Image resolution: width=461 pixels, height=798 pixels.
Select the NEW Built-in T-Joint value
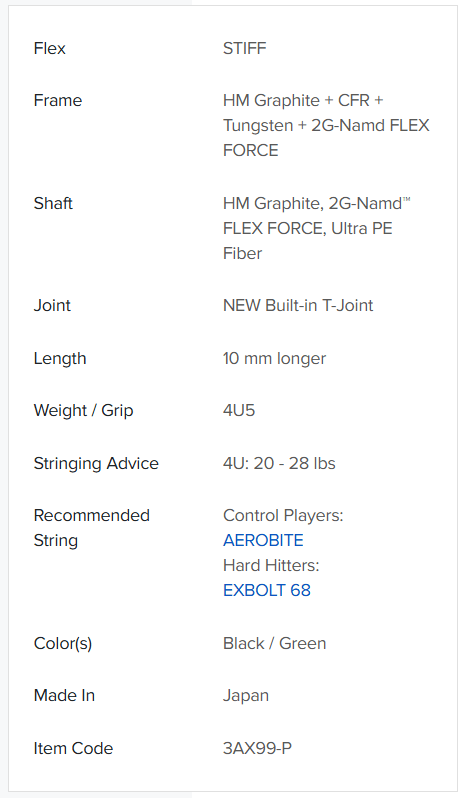pos(298,305)
